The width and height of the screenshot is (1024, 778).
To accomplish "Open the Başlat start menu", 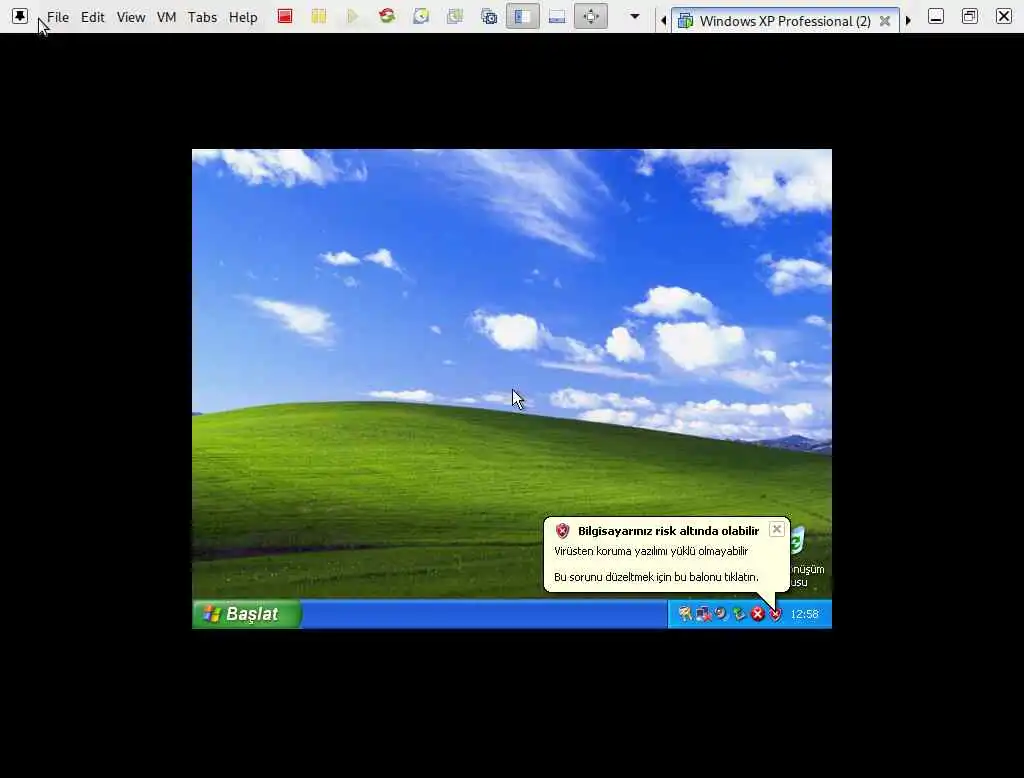I will [247, 614].
